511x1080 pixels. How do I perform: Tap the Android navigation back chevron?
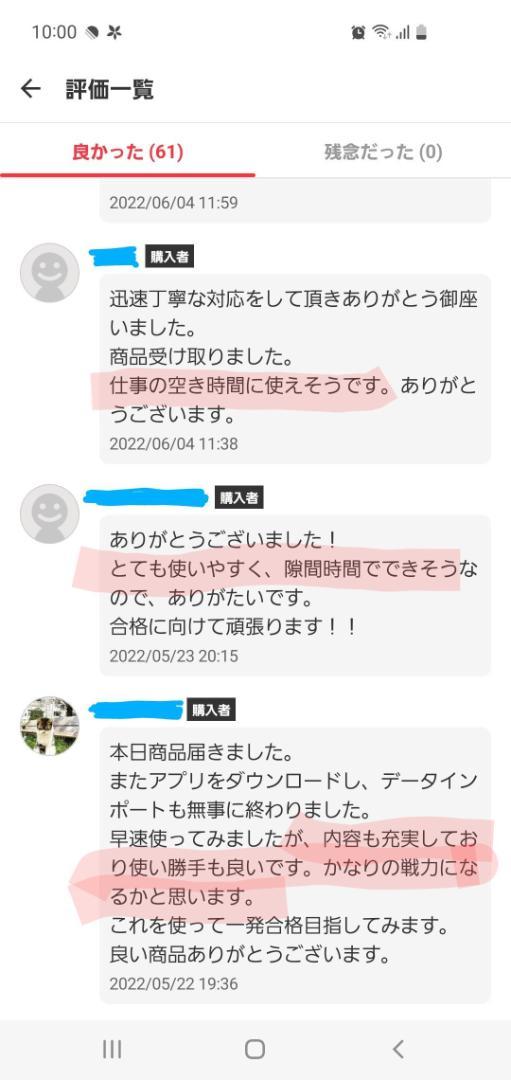click(398, 1049)
